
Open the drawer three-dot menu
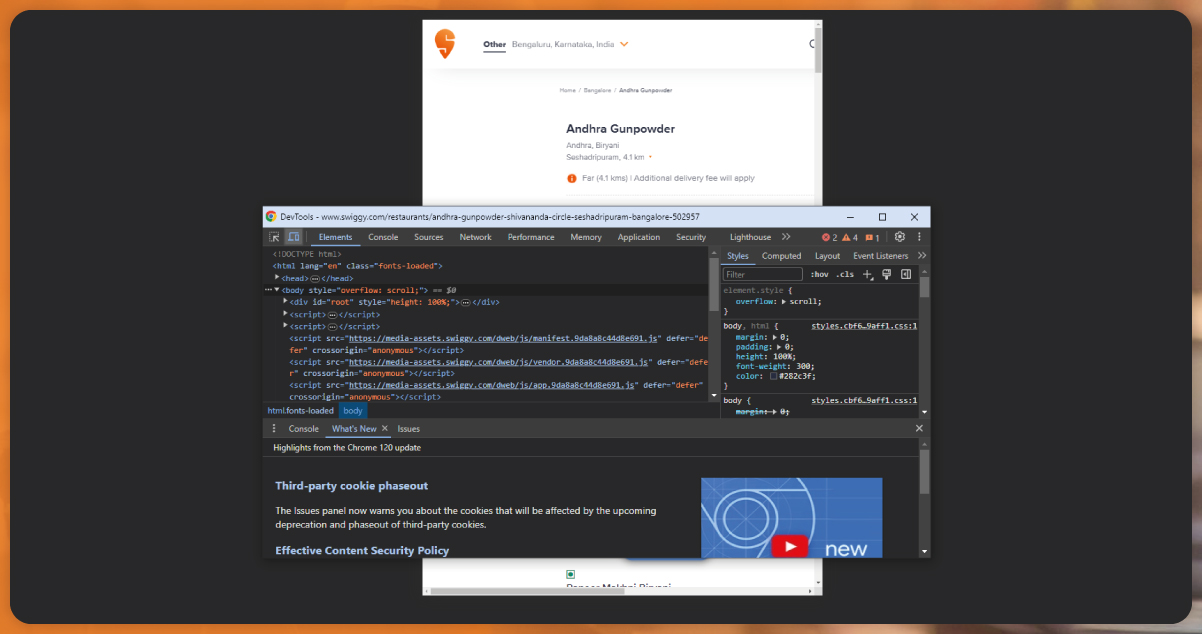(x=274, y=428)
